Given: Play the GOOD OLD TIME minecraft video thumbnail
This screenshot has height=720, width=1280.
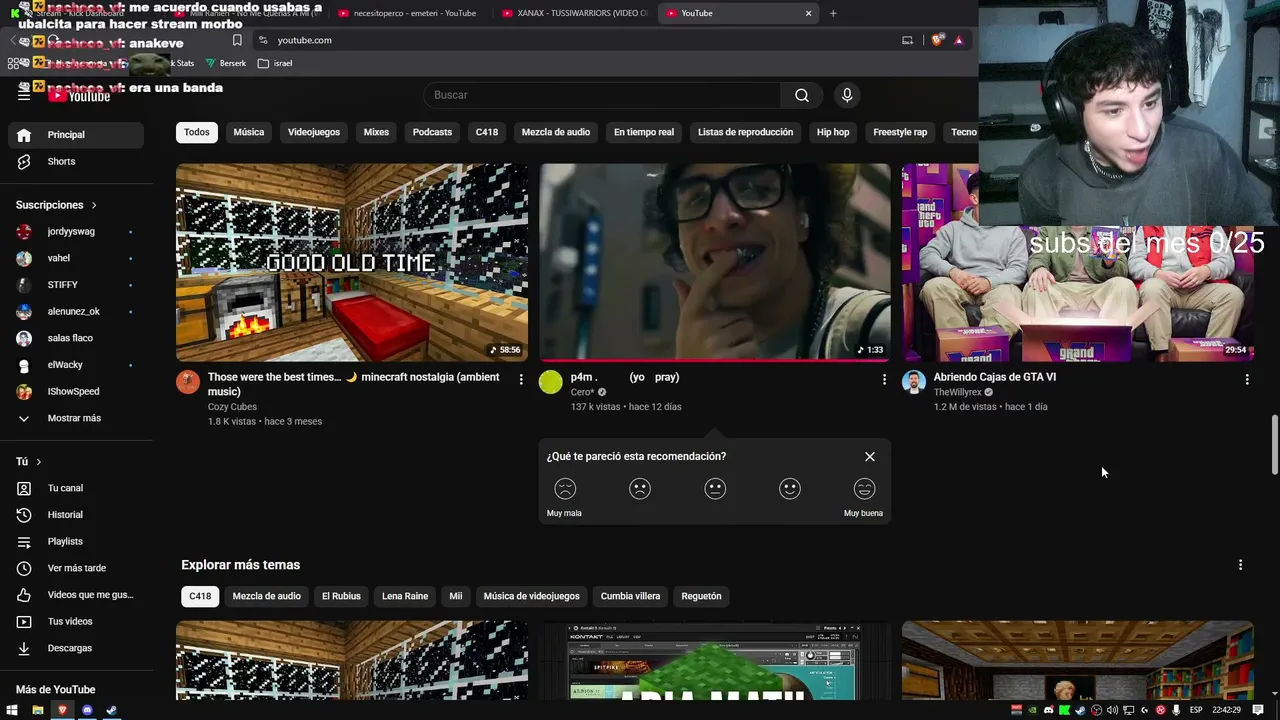Looking at the screenshot, I should (x=352, y=263).
